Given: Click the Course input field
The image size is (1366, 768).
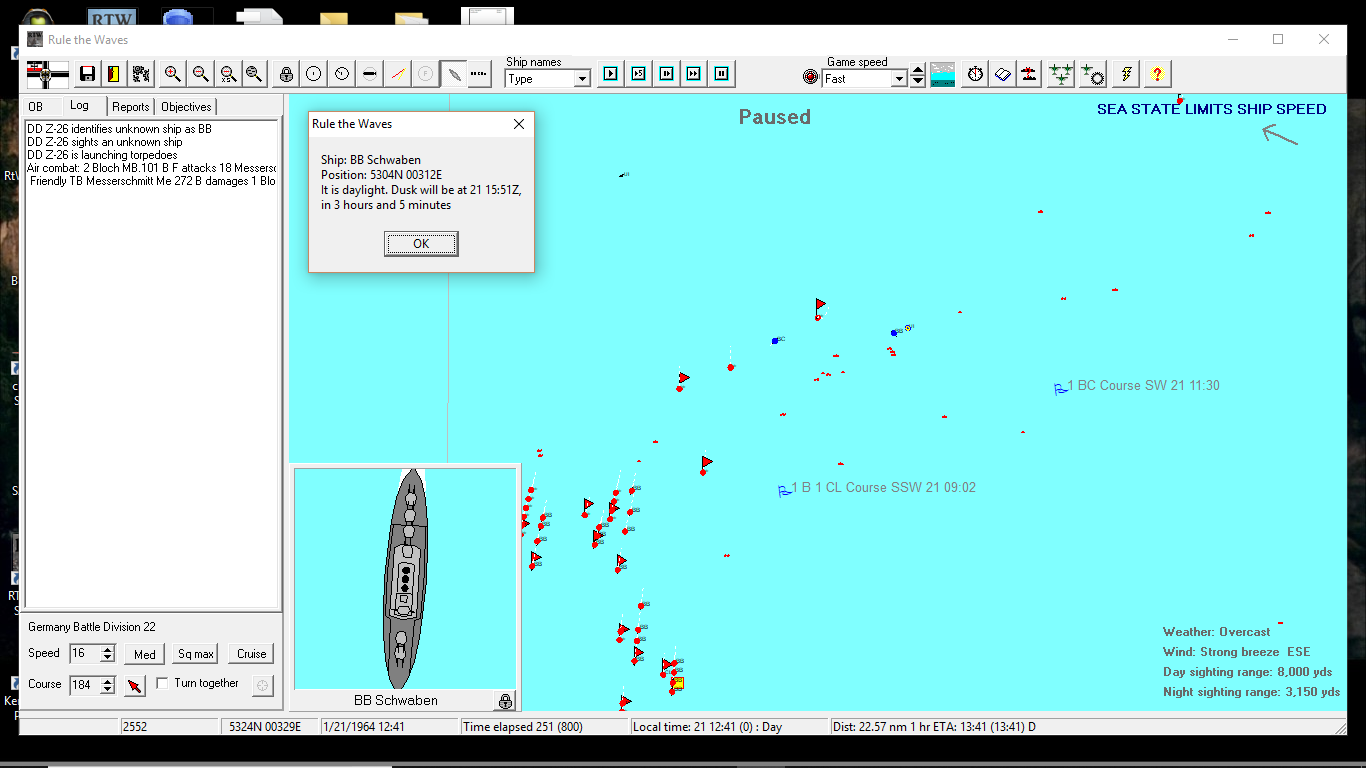Looking at the screenshot, I should (x=85, y=685).
